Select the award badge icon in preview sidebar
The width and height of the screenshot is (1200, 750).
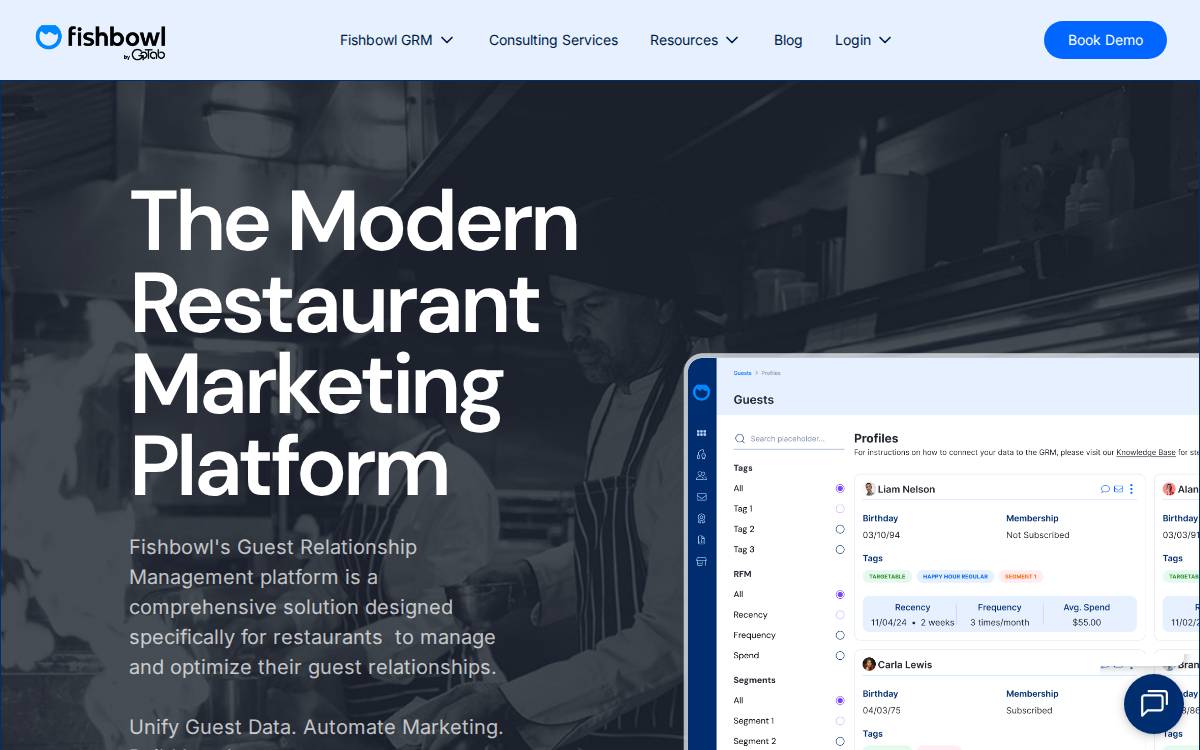(x=702, y=518)
